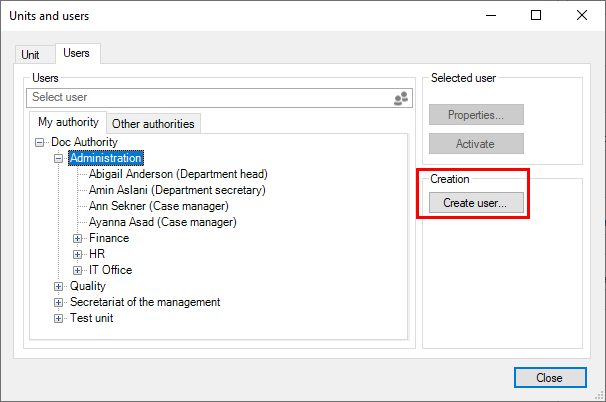The height and width of the screenshot is (402, 606).
Task: Expand the IT Office node
Action: [x=78, y=270]
